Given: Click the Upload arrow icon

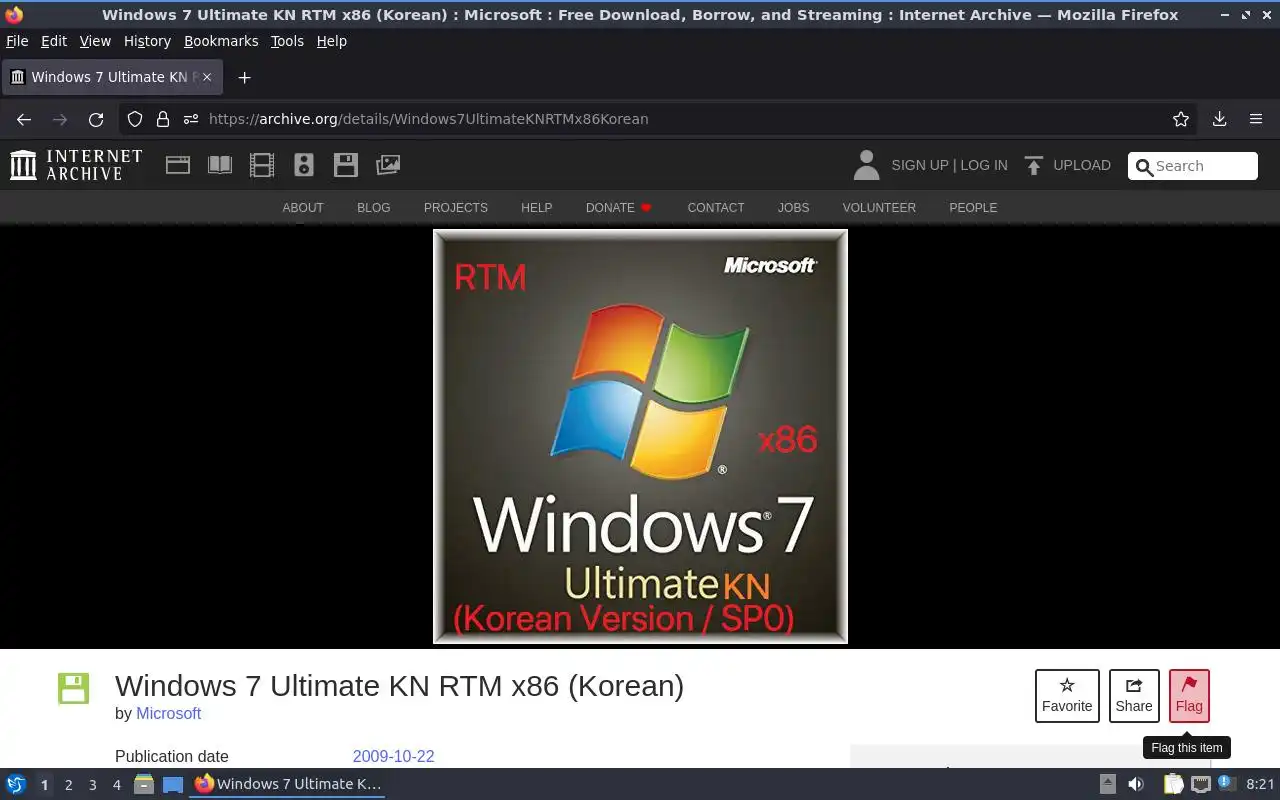Looking at the screenshot, I should click(1034, 165).
